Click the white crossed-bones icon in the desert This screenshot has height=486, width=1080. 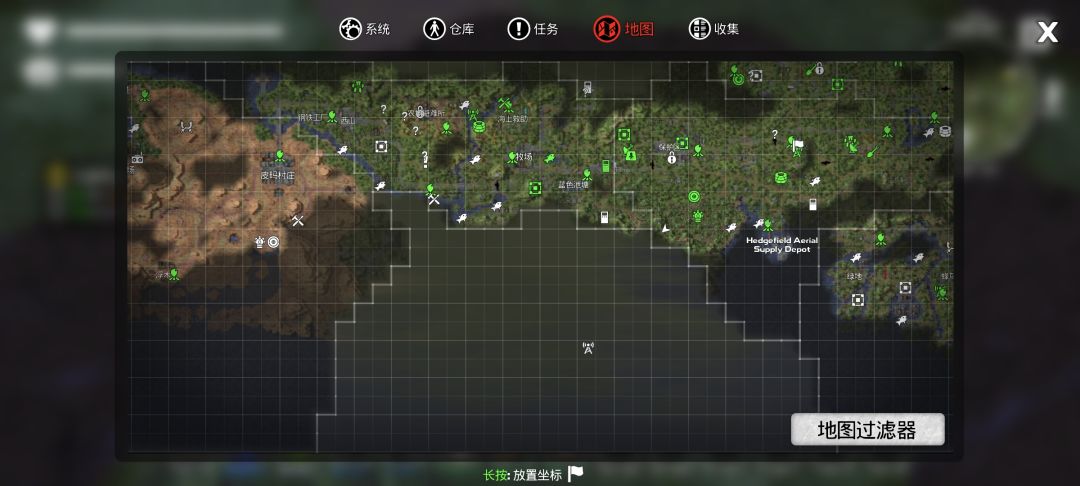pyautogui.click(x=185, y=126)
